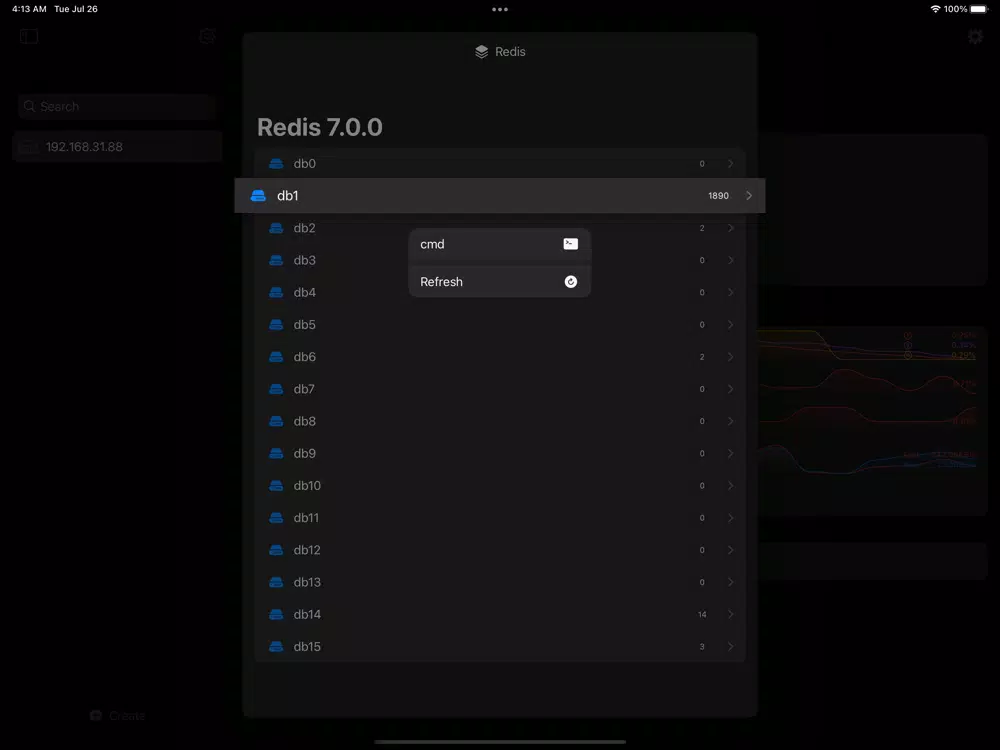Open the settings gear icon
Screen dimensions: 1000x750
point(975,36)
